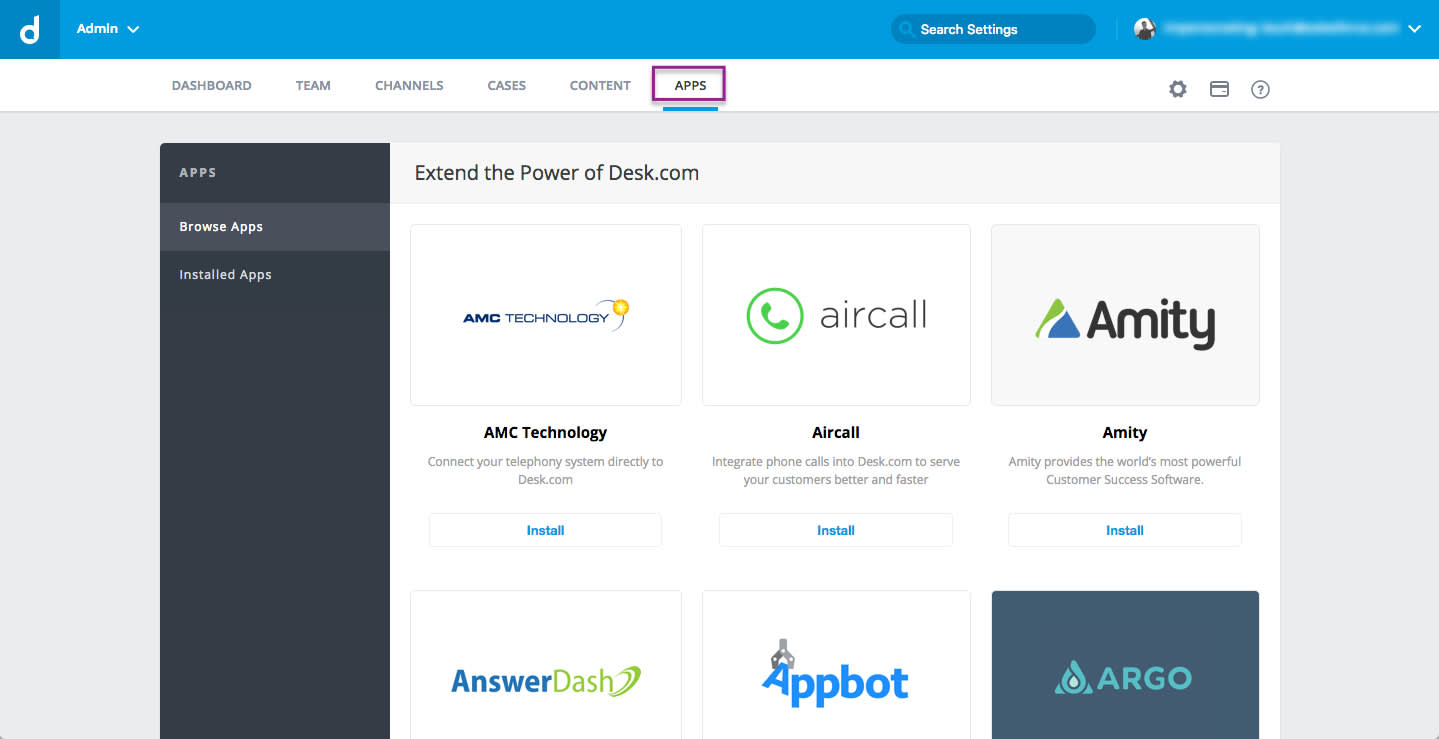Click the Aircall logo tile
The width and height of the screenshot is (1439, 739).
[x=836, y=315]
